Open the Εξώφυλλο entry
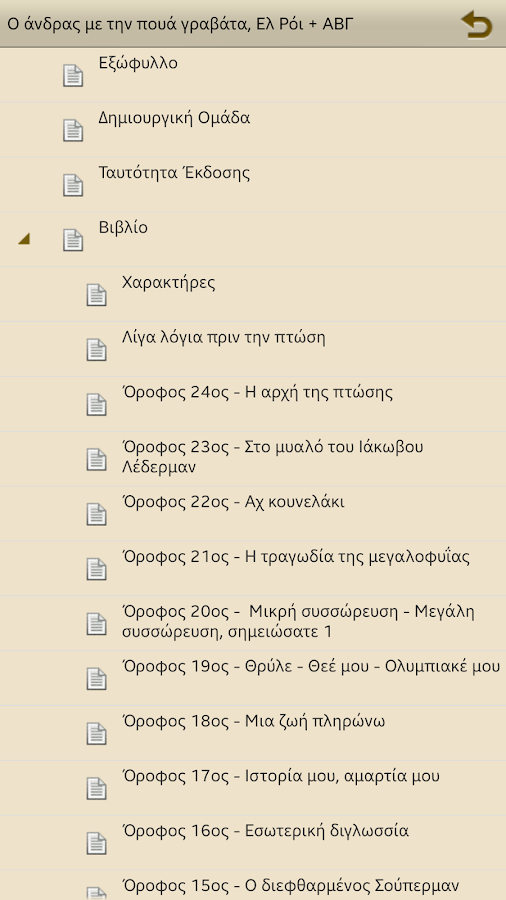The width and height of the screenshot is (506, 900). point(253,75)
